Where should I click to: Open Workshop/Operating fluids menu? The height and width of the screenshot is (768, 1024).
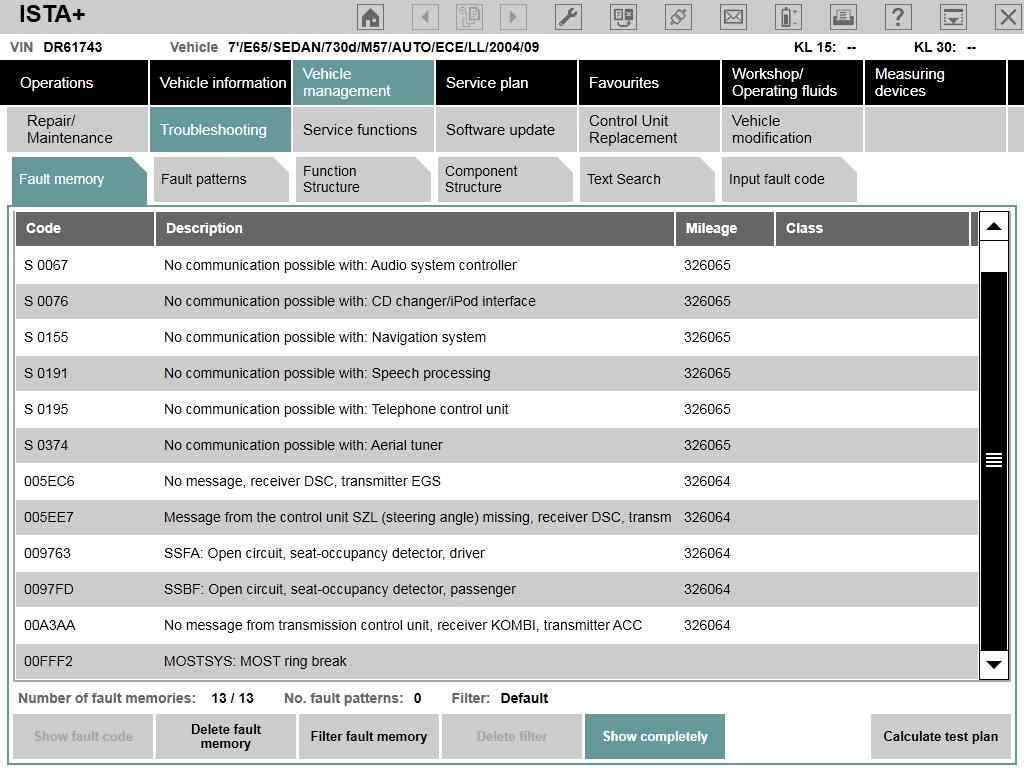click(792, 83)
